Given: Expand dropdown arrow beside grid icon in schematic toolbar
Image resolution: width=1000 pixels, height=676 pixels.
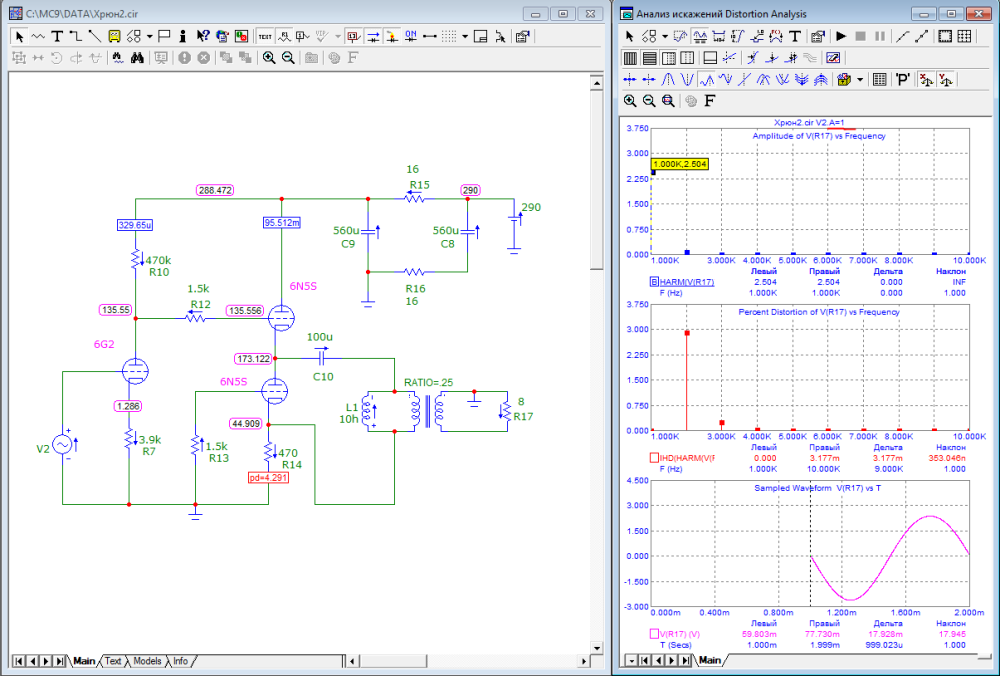Looking at the screenshot, I should click(x=464, y=36).
